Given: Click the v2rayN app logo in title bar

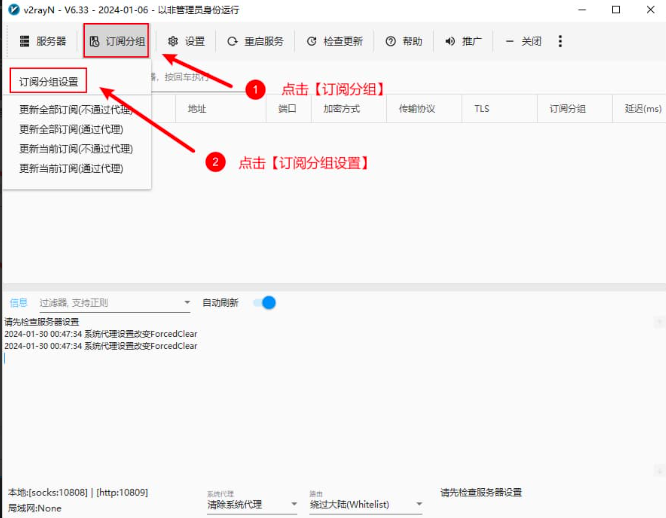Looking at the screenshot, I should (14, 9).
